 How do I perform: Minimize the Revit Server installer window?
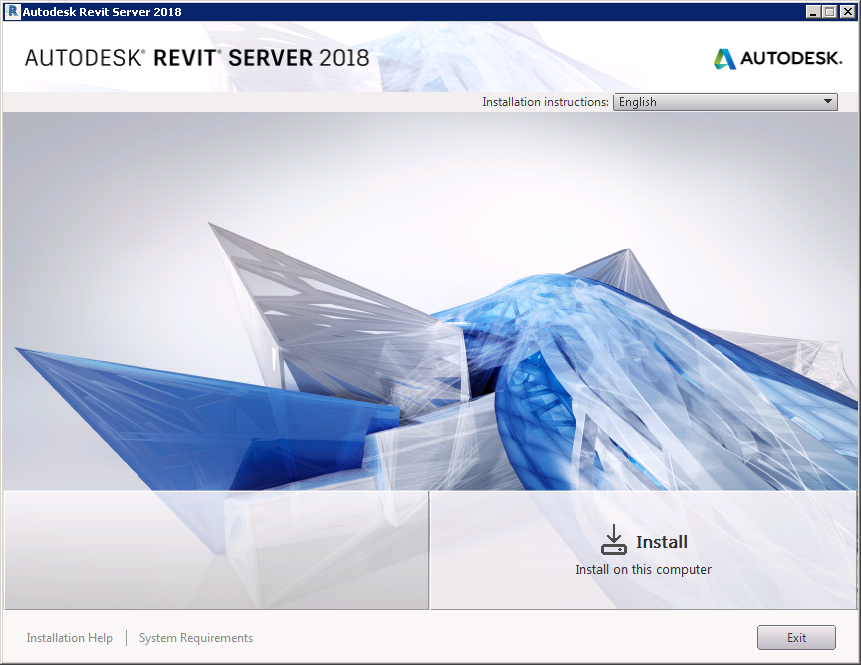point(813,12)
